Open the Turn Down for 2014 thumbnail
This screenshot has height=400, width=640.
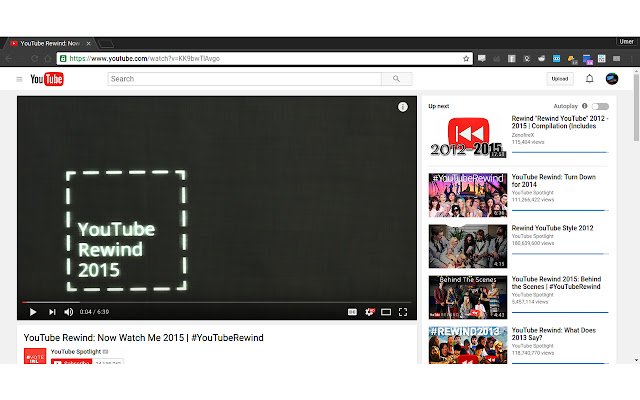coord(468,195)
